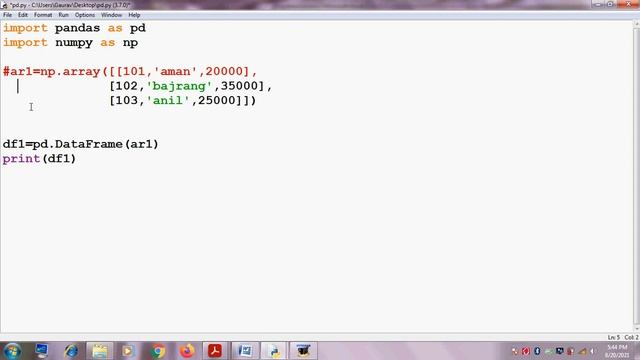
Task: Launch Internet Explorer from taskbar
Action: pyautogui.click(x=71, y=351)
